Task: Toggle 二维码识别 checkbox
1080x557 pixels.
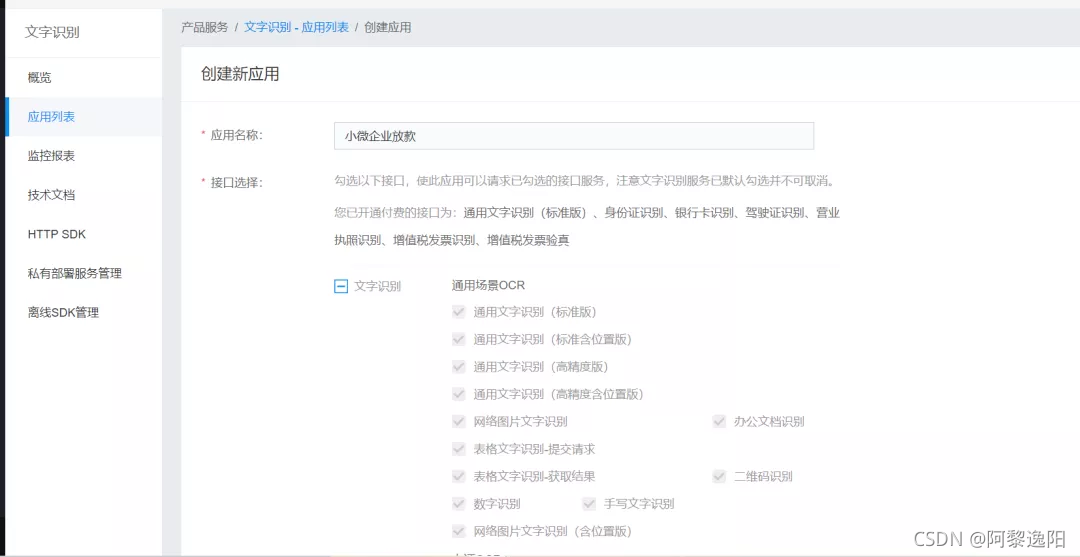Action: 719,476
